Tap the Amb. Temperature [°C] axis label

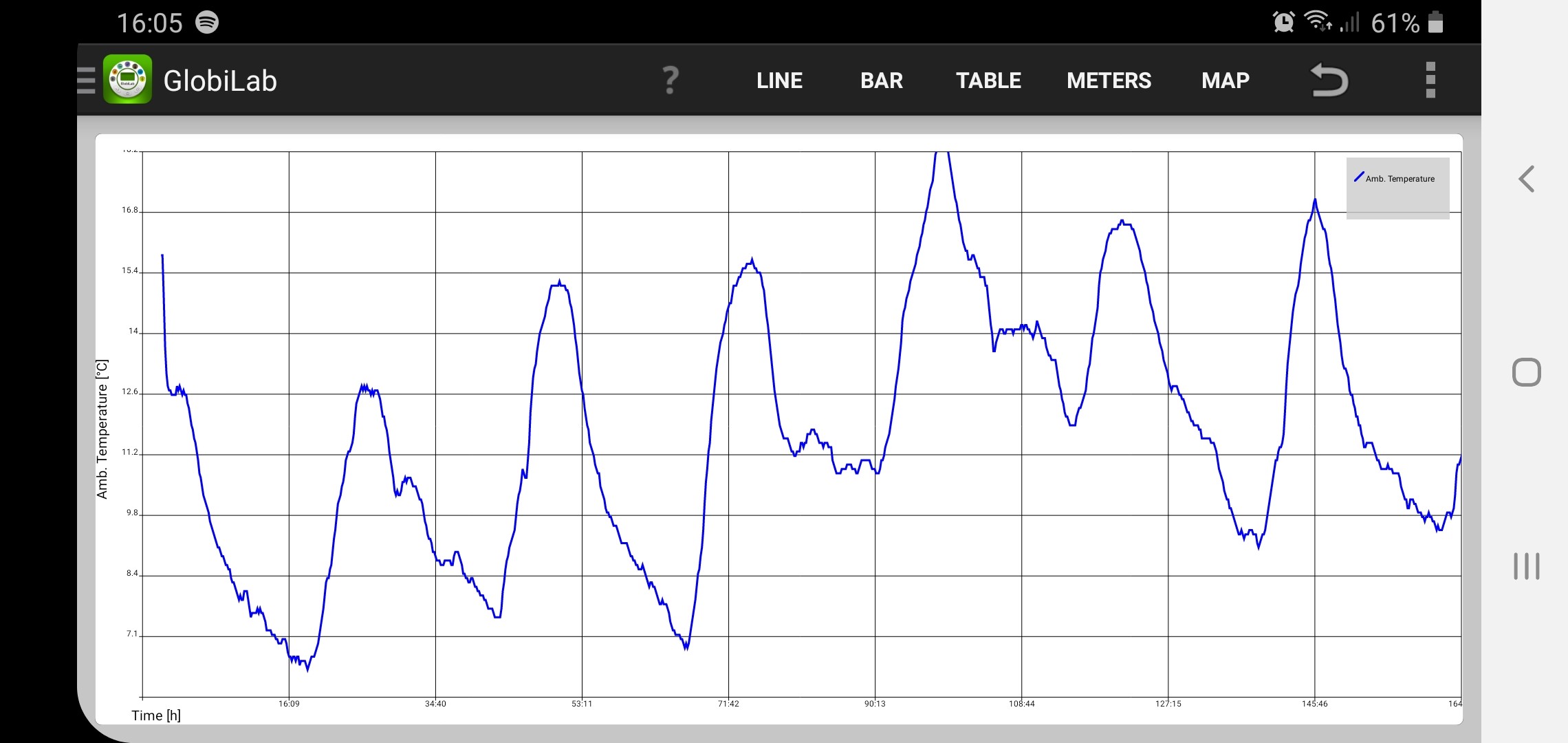coord(102,429)
